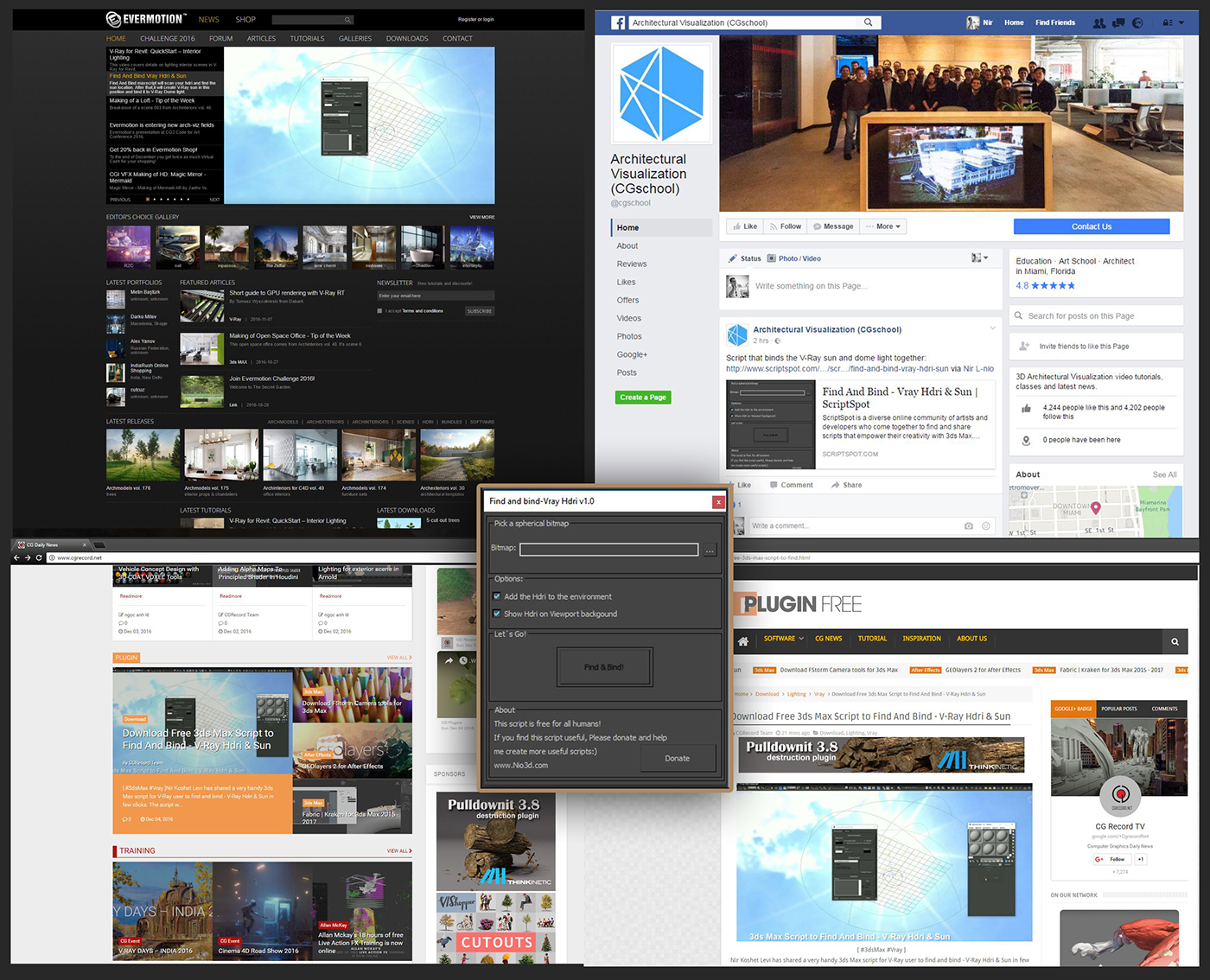This screenshot has height=980, width=1210.
Task: Switch to POPULAR POSTS tab
Action: [1119, 709]
